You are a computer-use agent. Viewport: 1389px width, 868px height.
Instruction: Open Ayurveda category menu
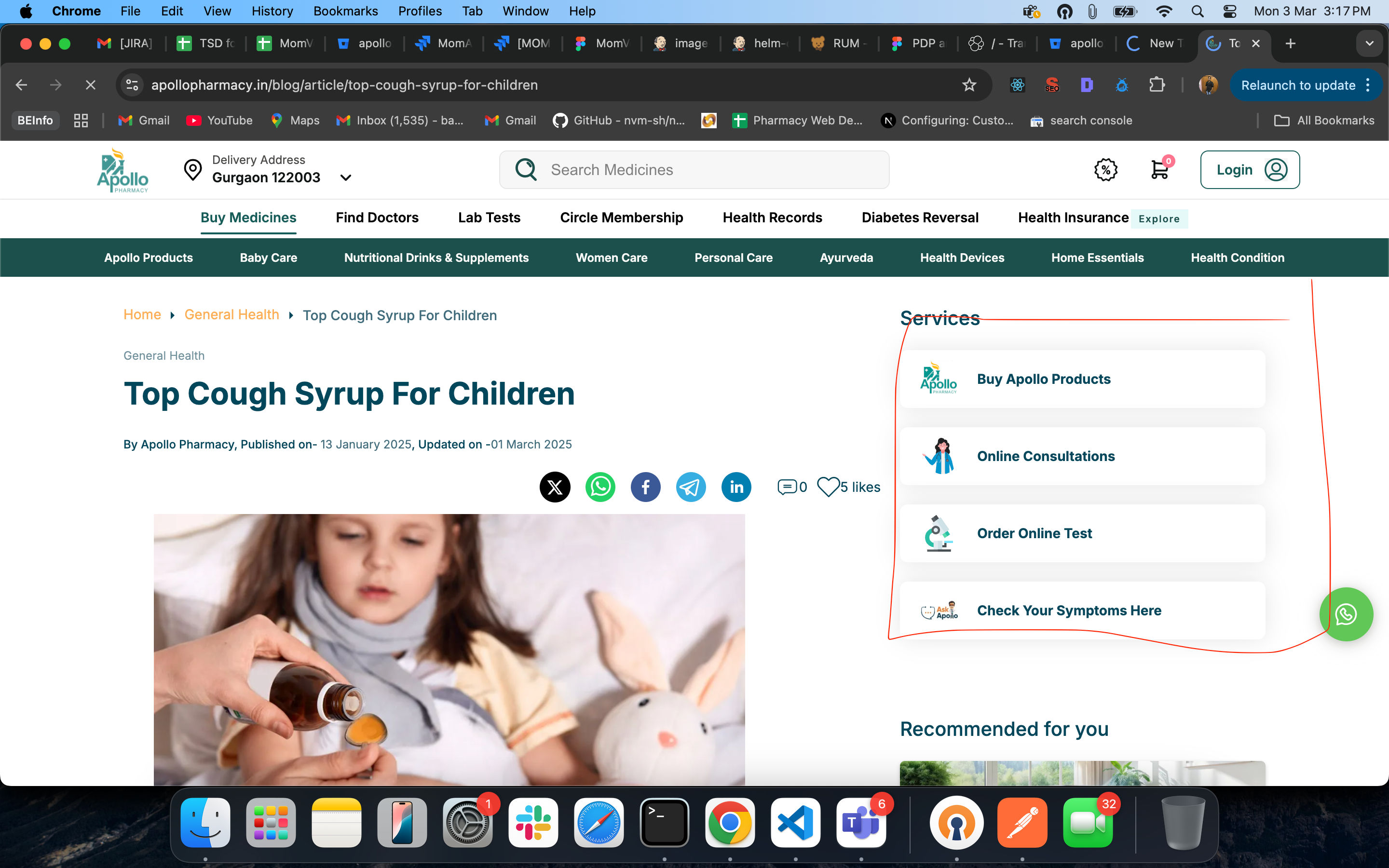point(846,258)
